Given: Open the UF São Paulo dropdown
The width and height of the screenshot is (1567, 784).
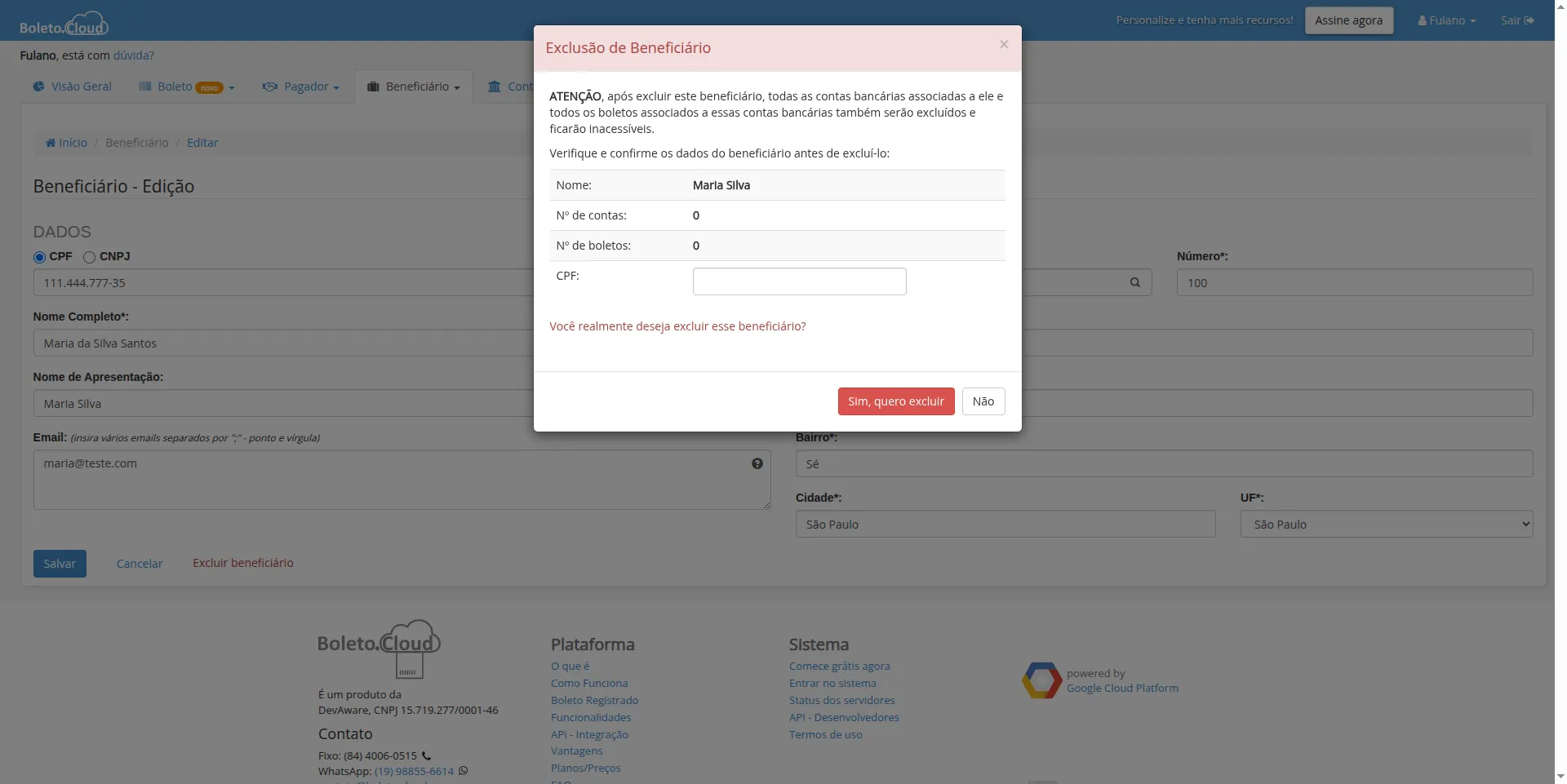Looking at the screenshot, I should point(1386,524).
